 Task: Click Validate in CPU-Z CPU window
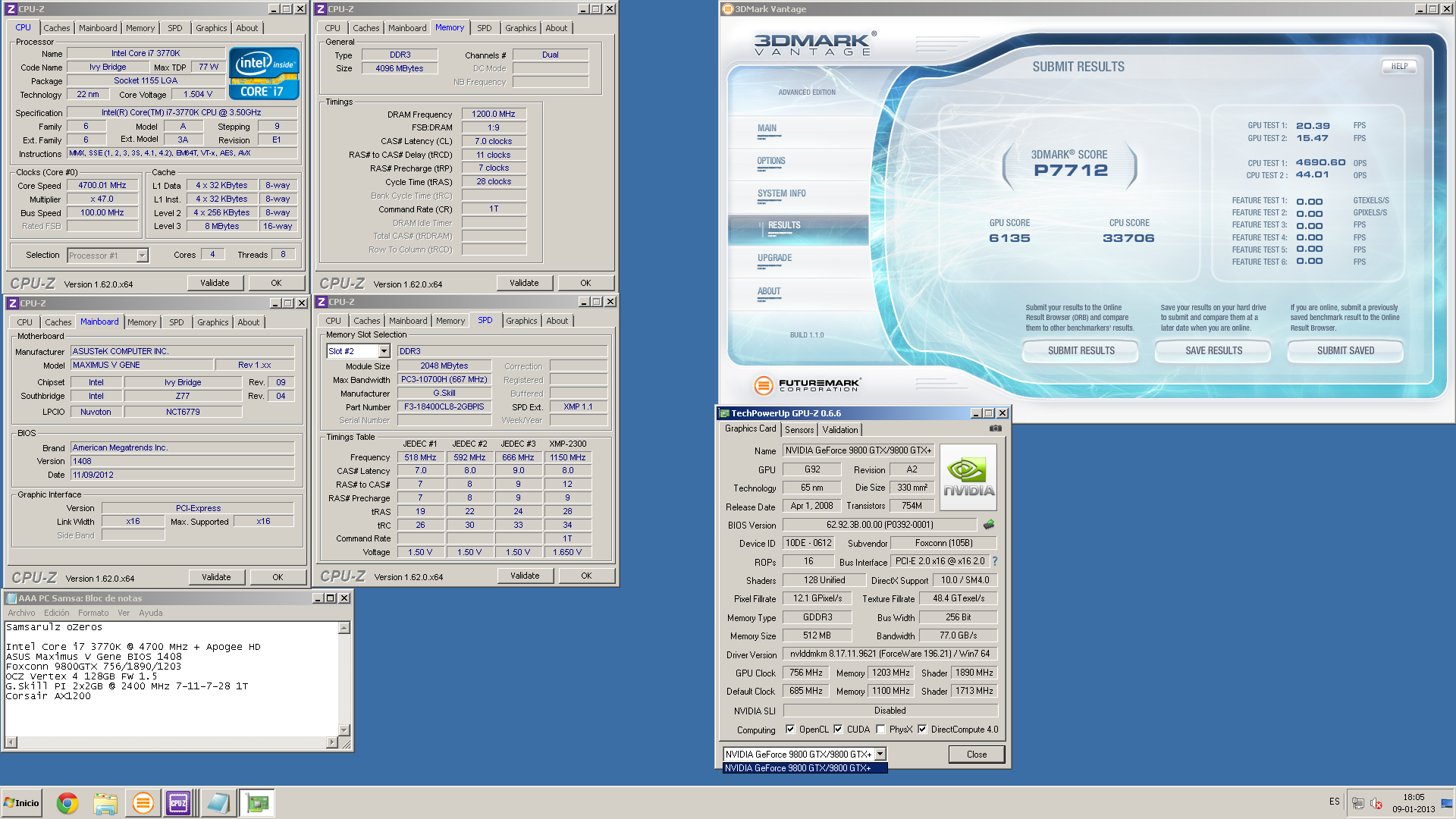(x=215, y=283)
